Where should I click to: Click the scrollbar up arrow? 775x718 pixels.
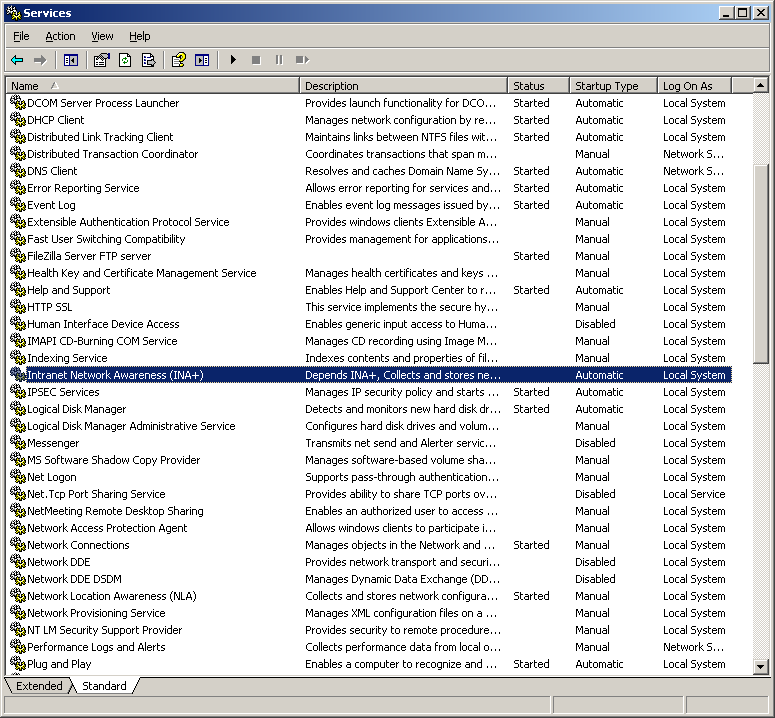click(761, 85)
